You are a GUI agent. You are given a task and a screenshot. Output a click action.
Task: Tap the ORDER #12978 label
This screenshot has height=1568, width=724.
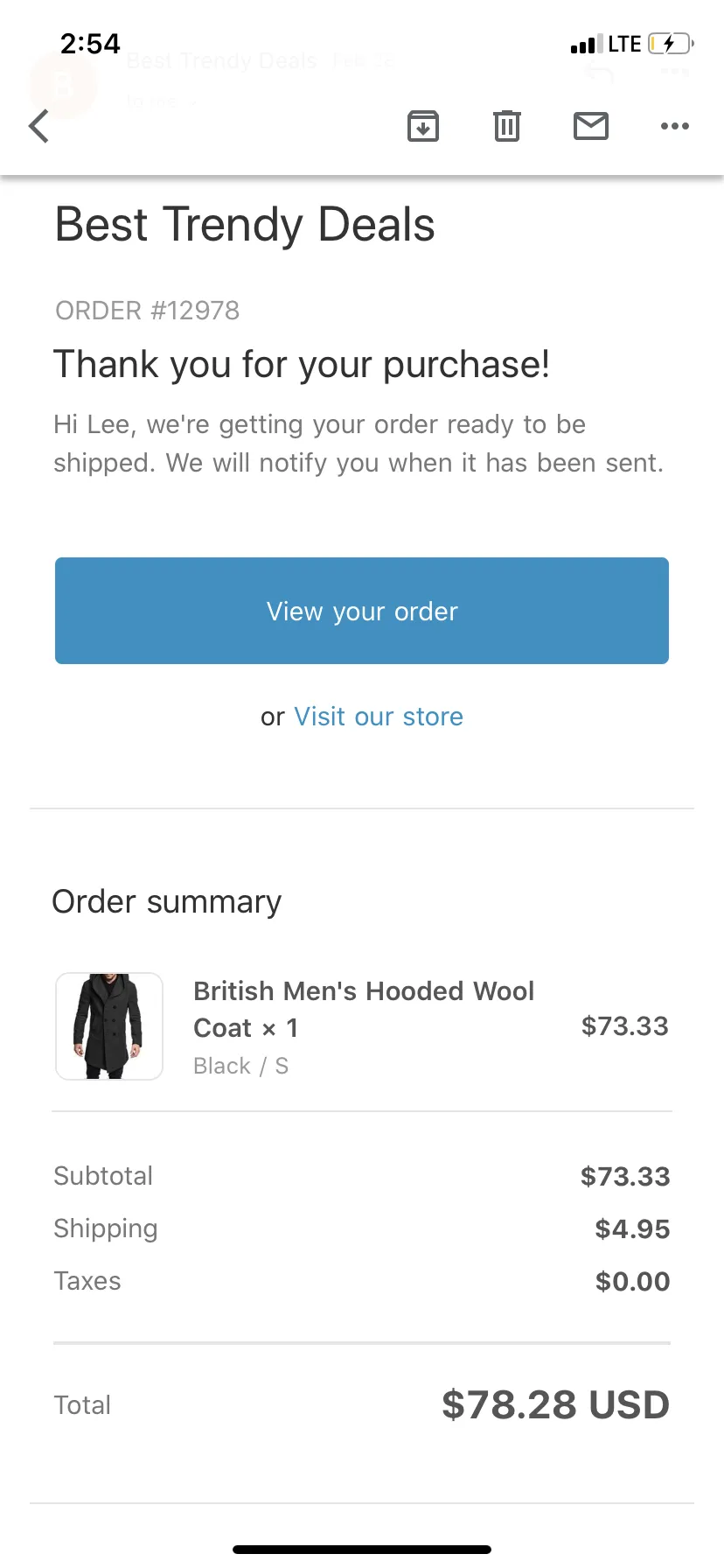pos(147,311)
